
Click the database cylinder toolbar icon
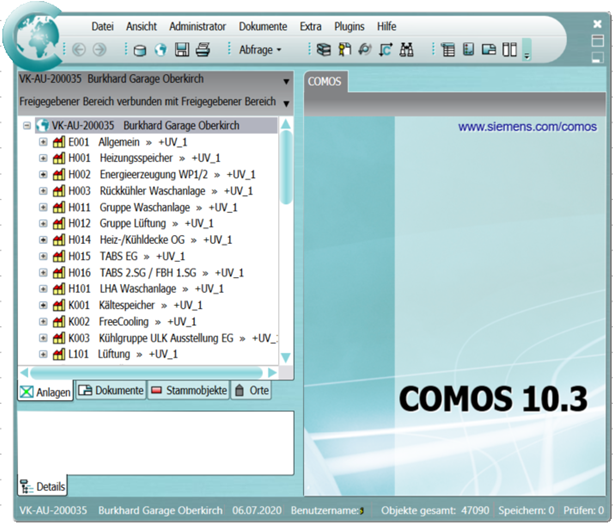click(139, 49)
